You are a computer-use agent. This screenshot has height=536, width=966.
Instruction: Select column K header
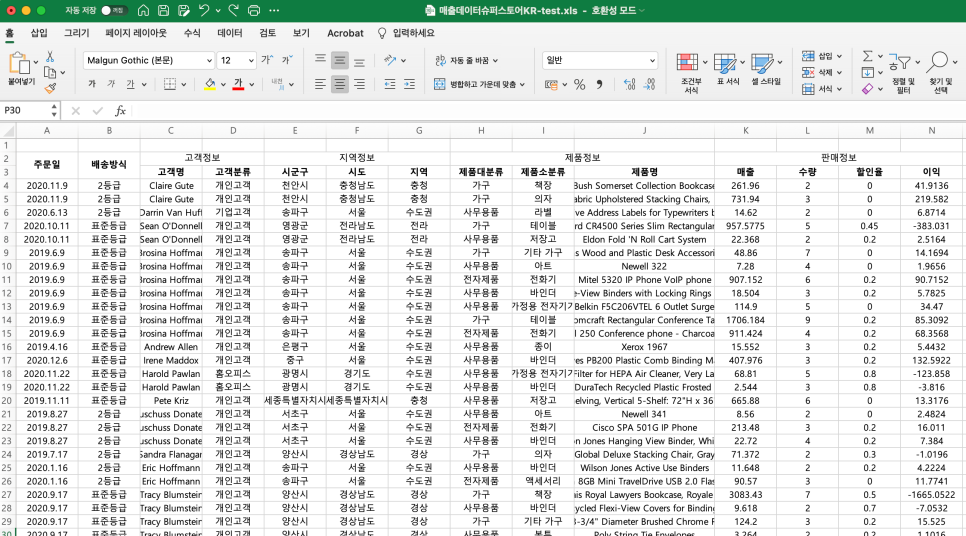[745, 131]
